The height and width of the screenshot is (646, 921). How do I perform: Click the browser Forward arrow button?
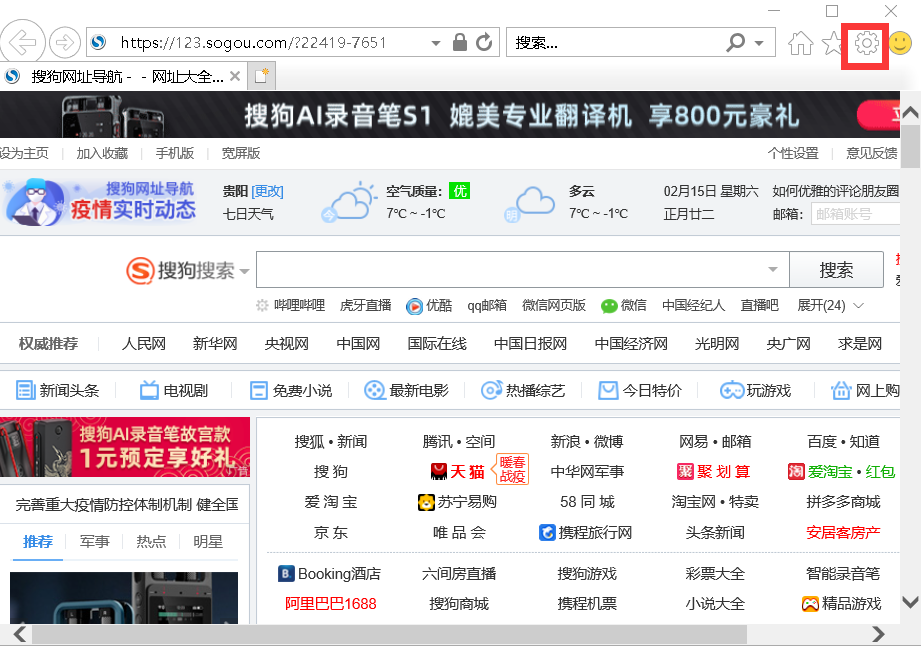coord(65,43)
